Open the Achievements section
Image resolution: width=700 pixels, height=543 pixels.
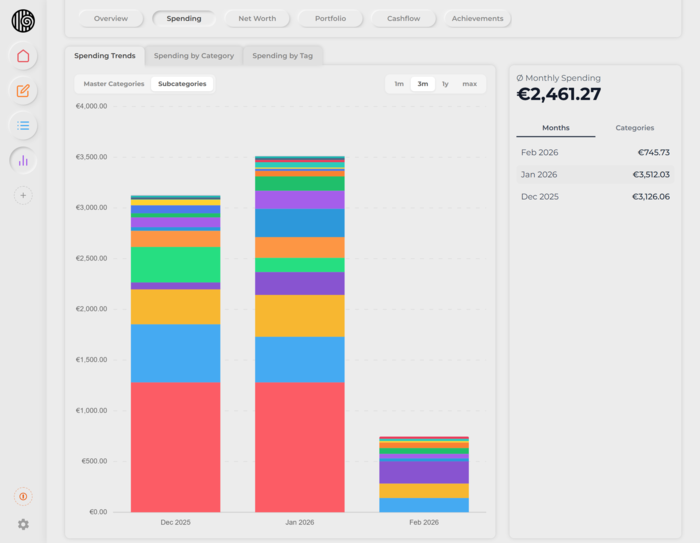(477, 19)
